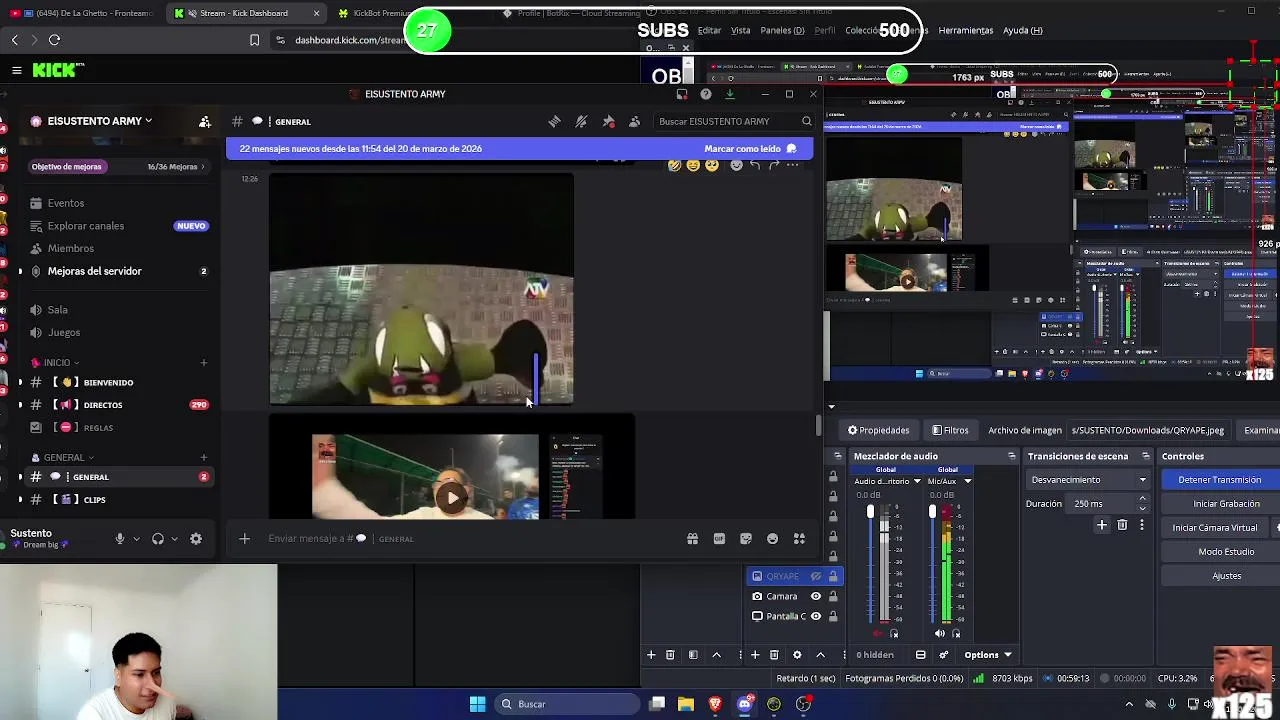
Task: Hide Camara source using eye icon
Action: tap(816, 596)
